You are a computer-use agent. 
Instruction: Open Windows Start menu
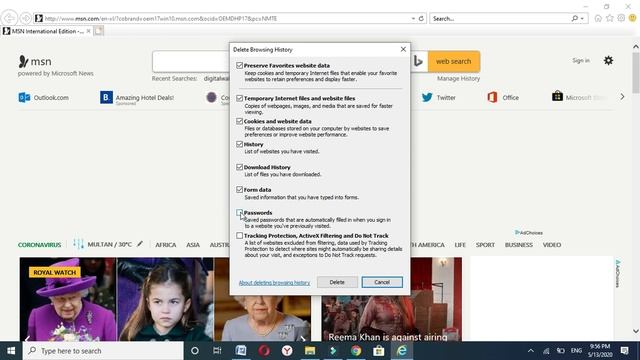11,351
